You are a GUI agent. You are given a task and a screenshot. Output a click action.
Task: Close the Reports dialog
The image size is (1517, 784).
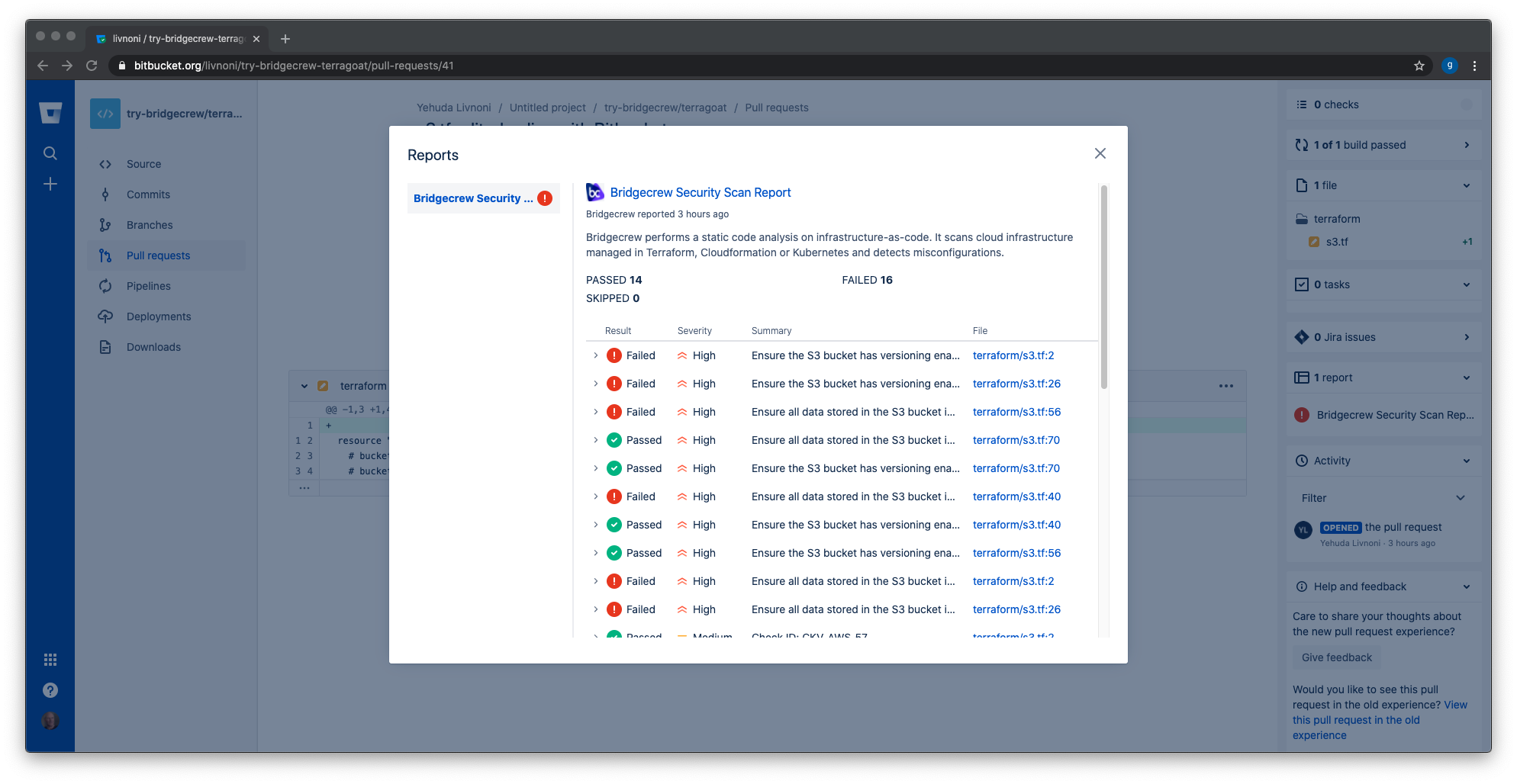coord(1100,153)
